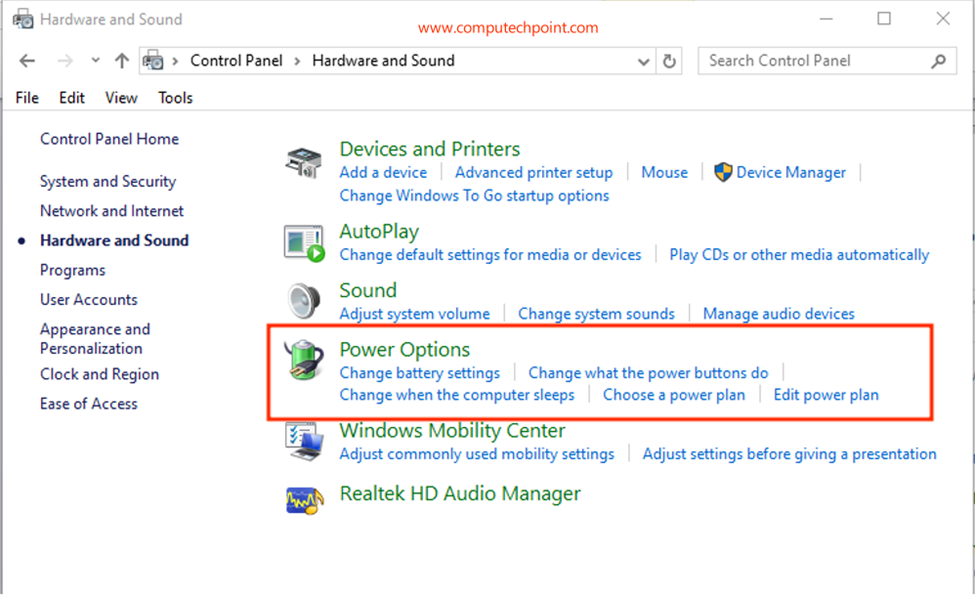Open the AutoPlay heading
The height and width of the screenshot is (598, 975).
coord(379,231)
